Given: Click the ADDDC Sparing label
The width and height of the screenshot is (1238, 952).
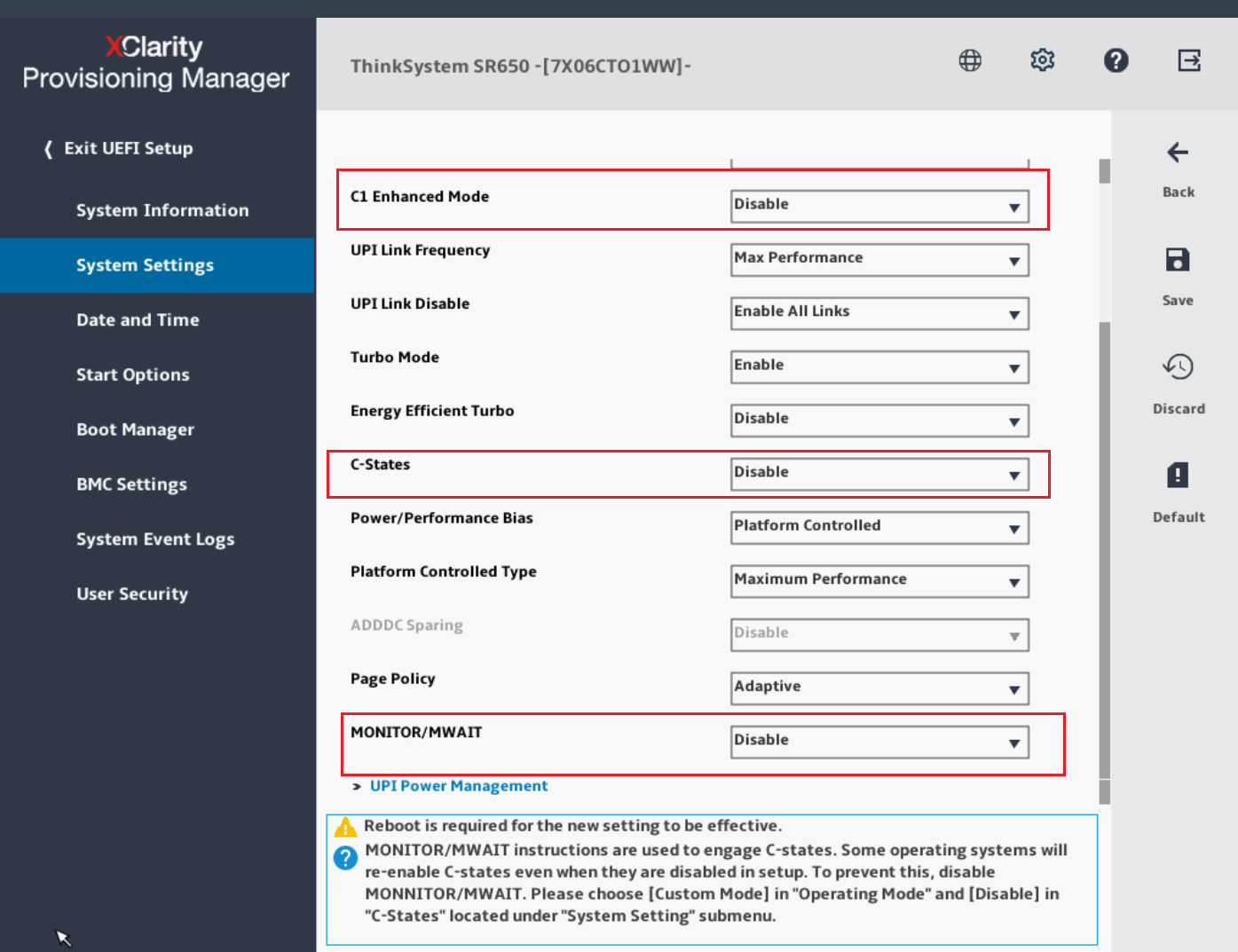Looking at the screenshot, I should point(406,625).
